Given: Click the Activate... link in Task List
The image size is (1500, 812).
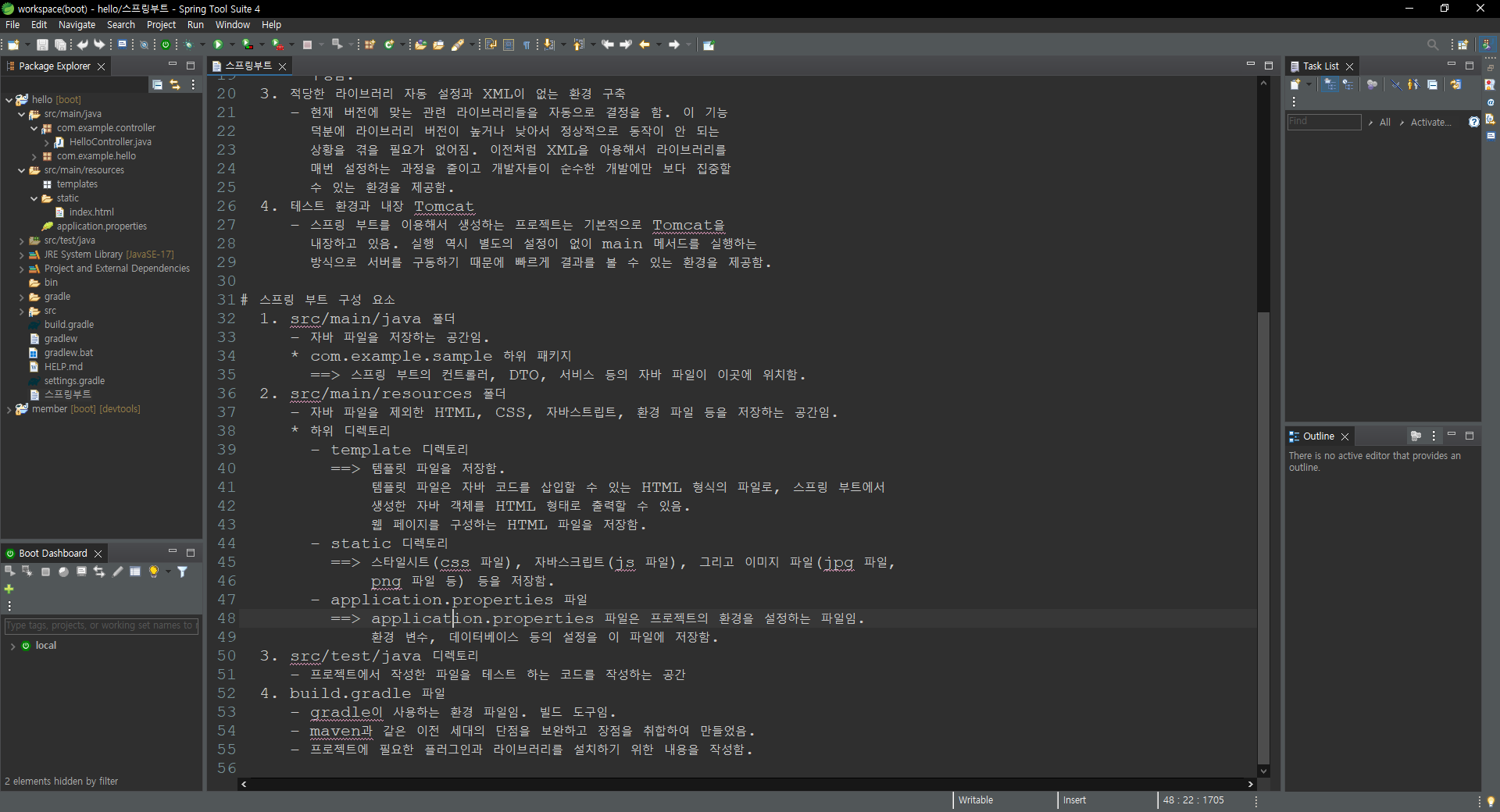Looking at the screenshot, I should (x=1430, y=123).
